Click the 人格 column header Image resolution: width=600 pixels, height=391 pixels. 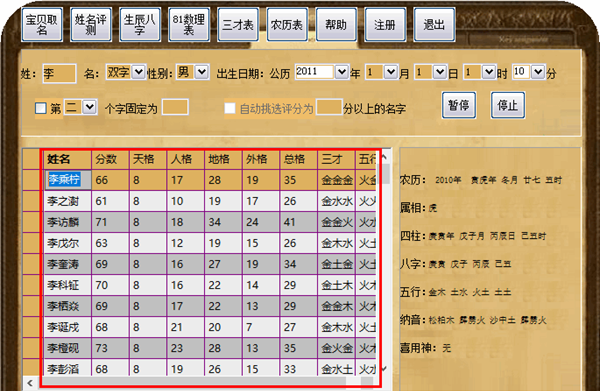(186, 159)
